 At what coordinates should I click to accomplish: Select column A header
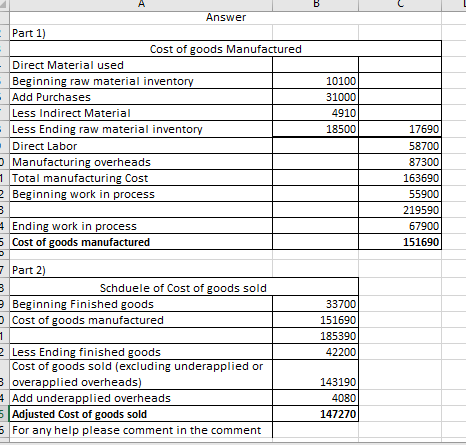(x=141, y=5)
